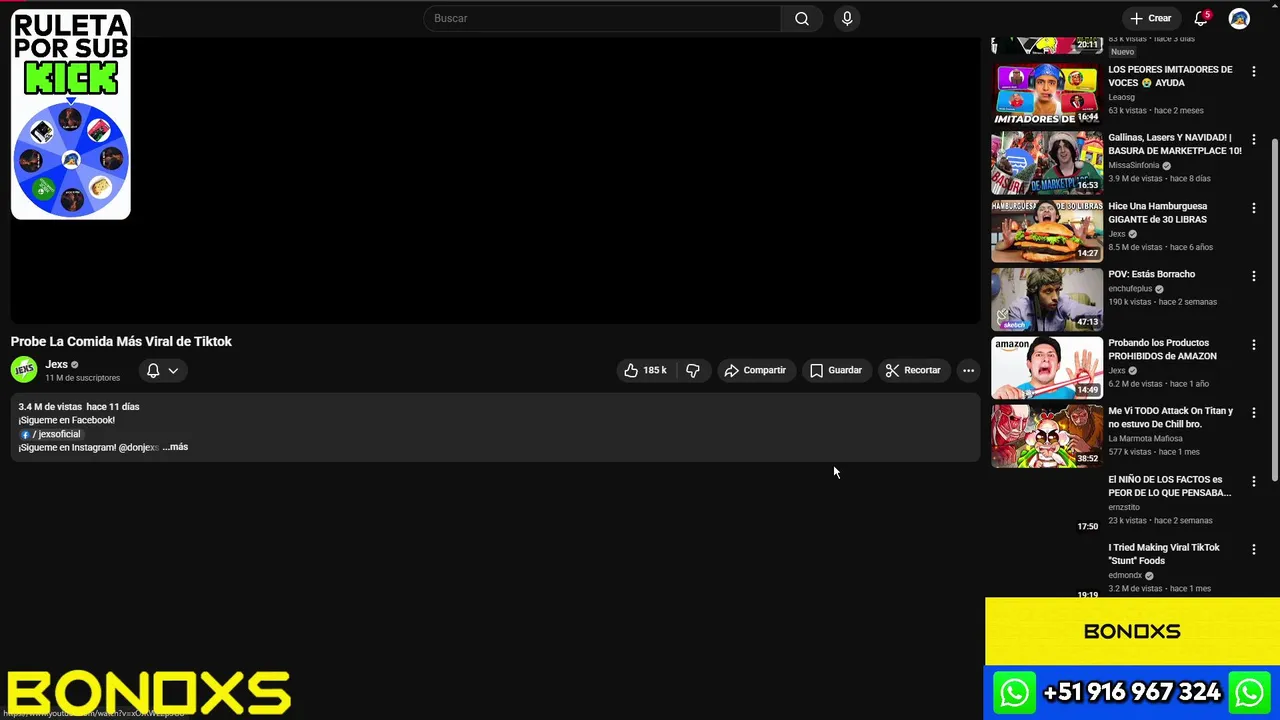This screenshot has width=1280, height=720.
Task: Open options for Gallinas, Lasers Y NAVIDAD video
Action: (x=1253, y=139)
